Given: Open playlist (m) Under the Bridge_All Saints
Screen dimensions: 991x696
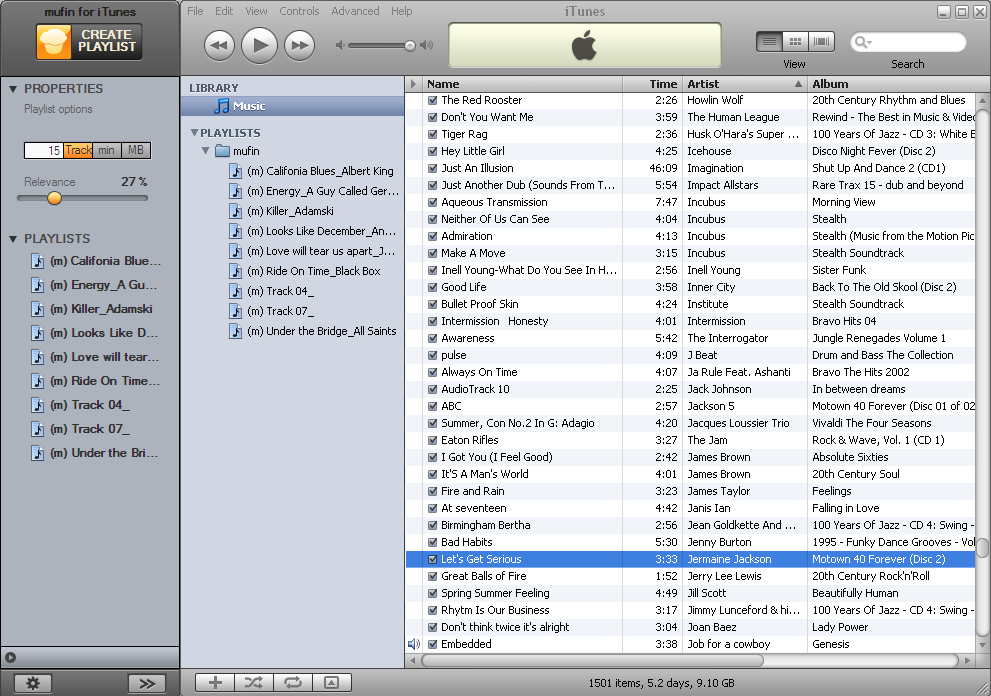Looking at the screenshot, I should [313, 331].
